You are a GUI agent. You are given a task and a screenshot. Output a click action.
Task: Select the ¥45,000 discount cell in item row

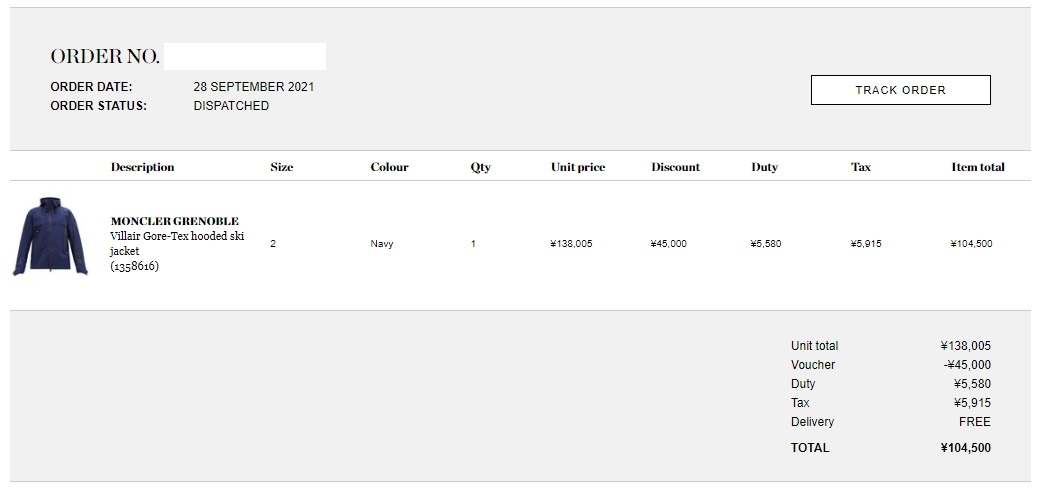[668, 244]
